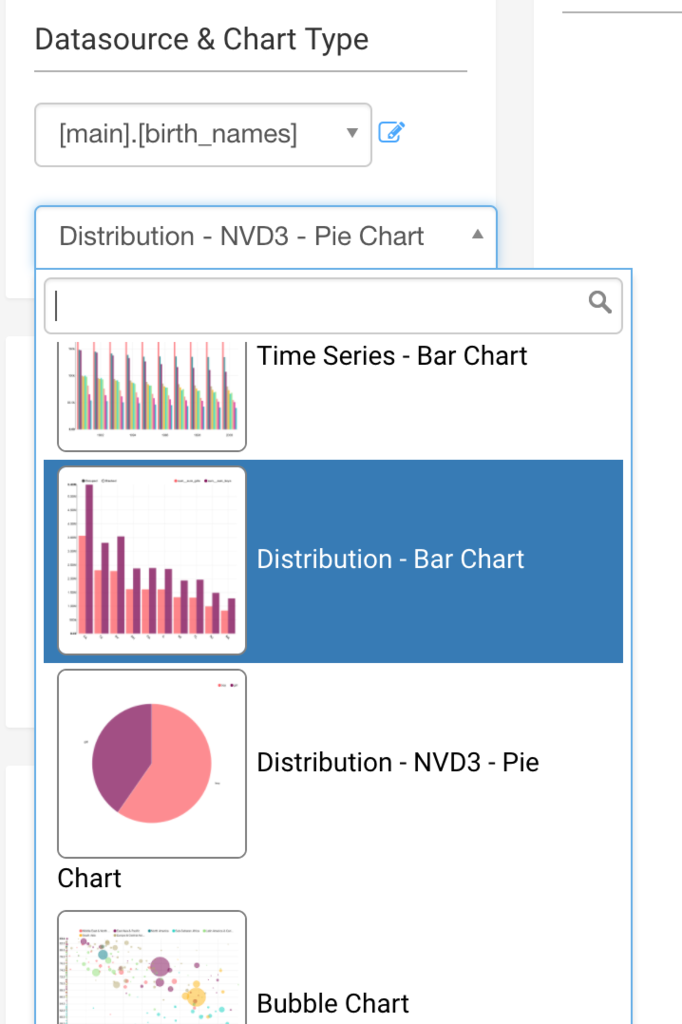This screenshot has width=682, height=1024.
Task: Select Distribution - NVD3 - Pie Chart option
Action: point(333,782)
